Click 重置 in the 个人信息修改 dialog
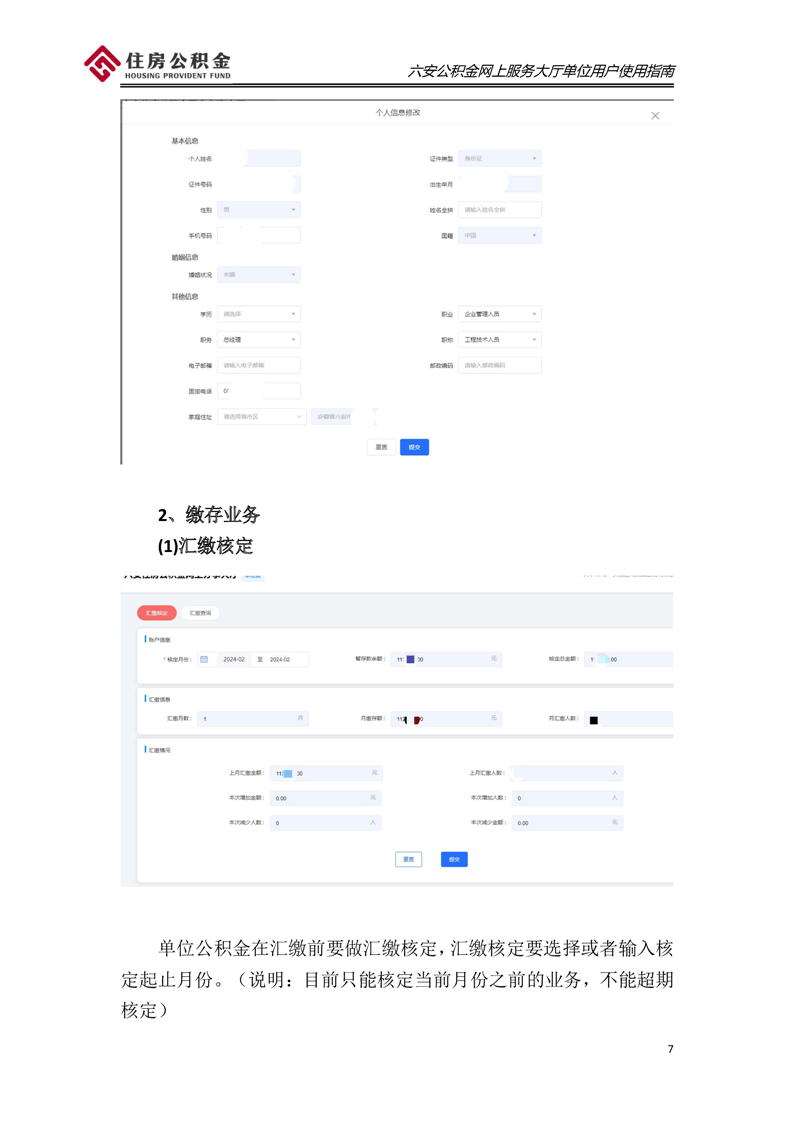This screenshot has height=1122, width=793. pos(381,447)
